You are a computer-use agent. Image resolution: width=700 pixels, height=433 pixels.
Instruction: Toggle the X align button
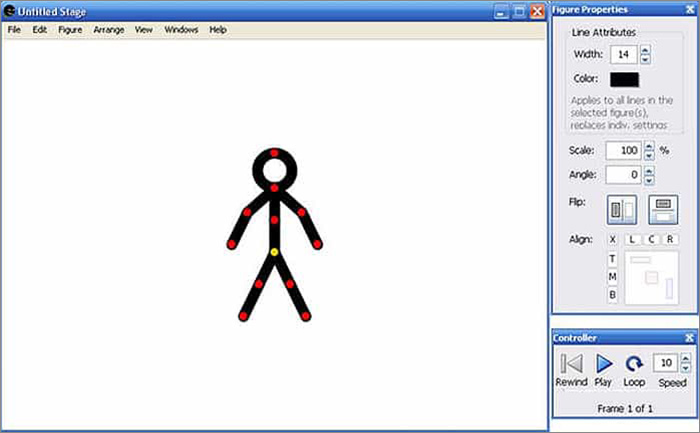click(613, 240)
